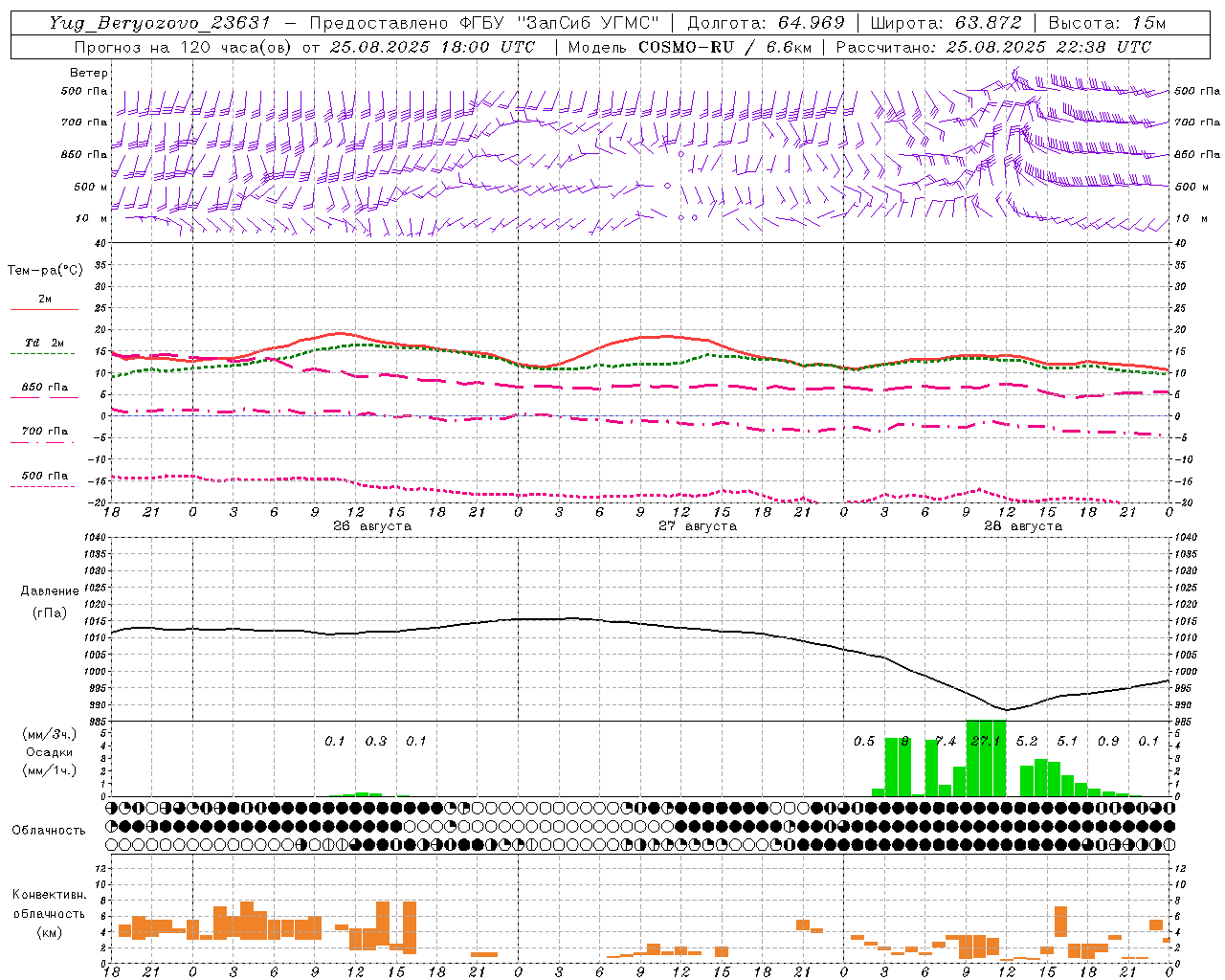Viewport: 1225px width, 980px height.
Task: Click the 0.9 precipitation value
Action: tap(1108, 742)
